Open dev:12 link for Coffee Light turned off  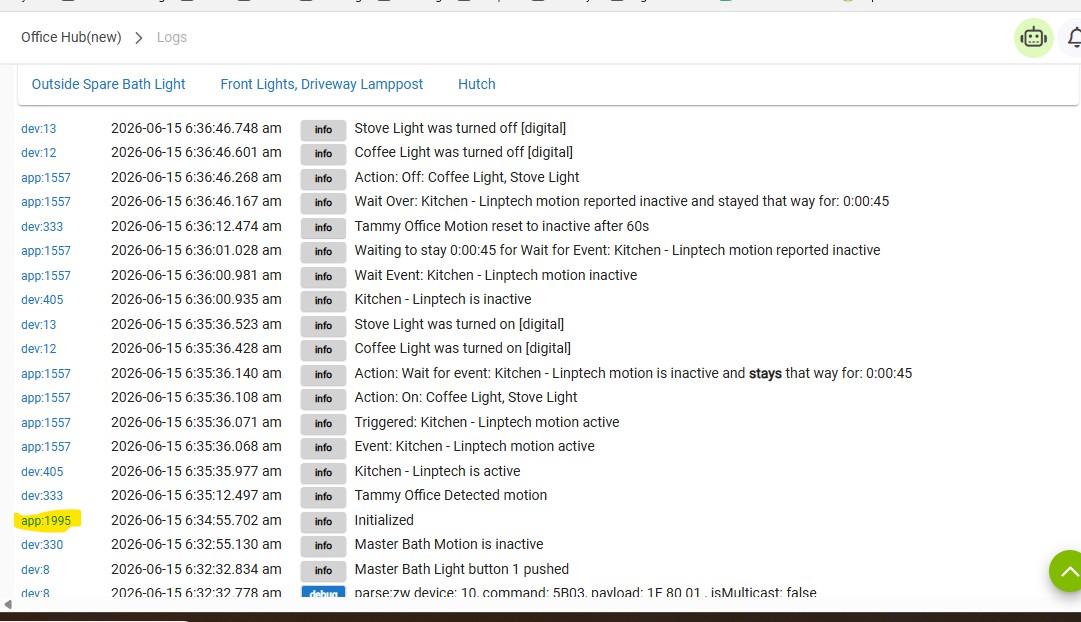click(x=39, y=153)
